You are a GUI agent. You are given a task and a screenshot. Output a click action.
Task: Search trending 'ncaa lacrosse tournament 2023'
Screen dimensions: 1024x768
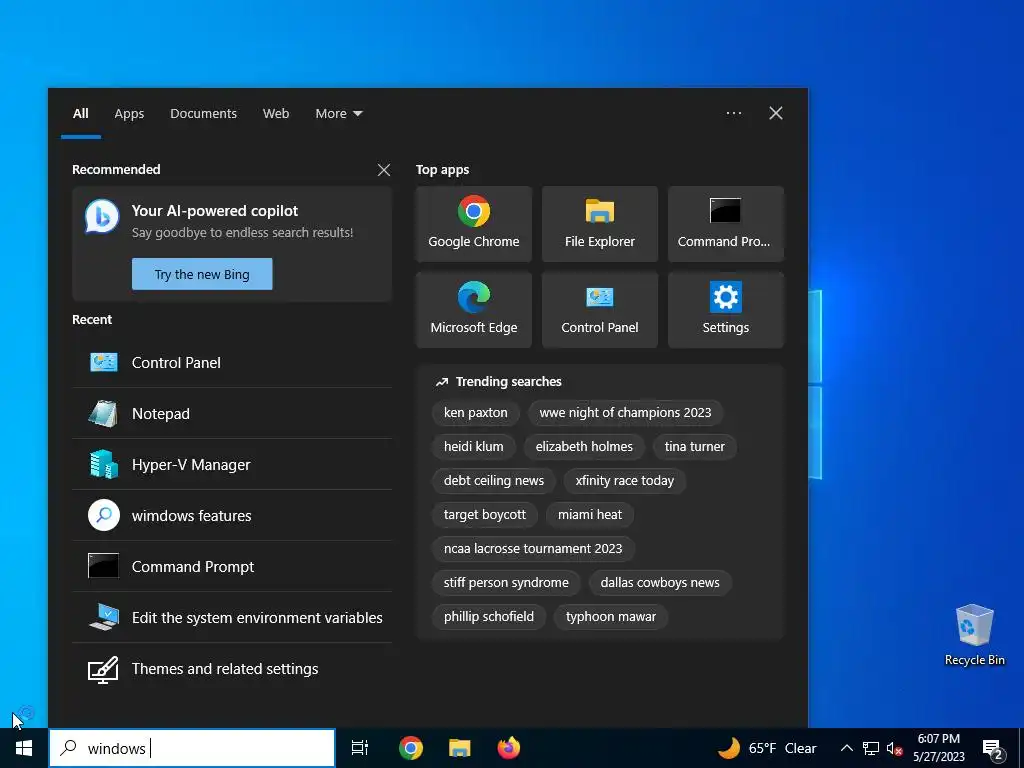pyautogui.click(x=533, y=549)
